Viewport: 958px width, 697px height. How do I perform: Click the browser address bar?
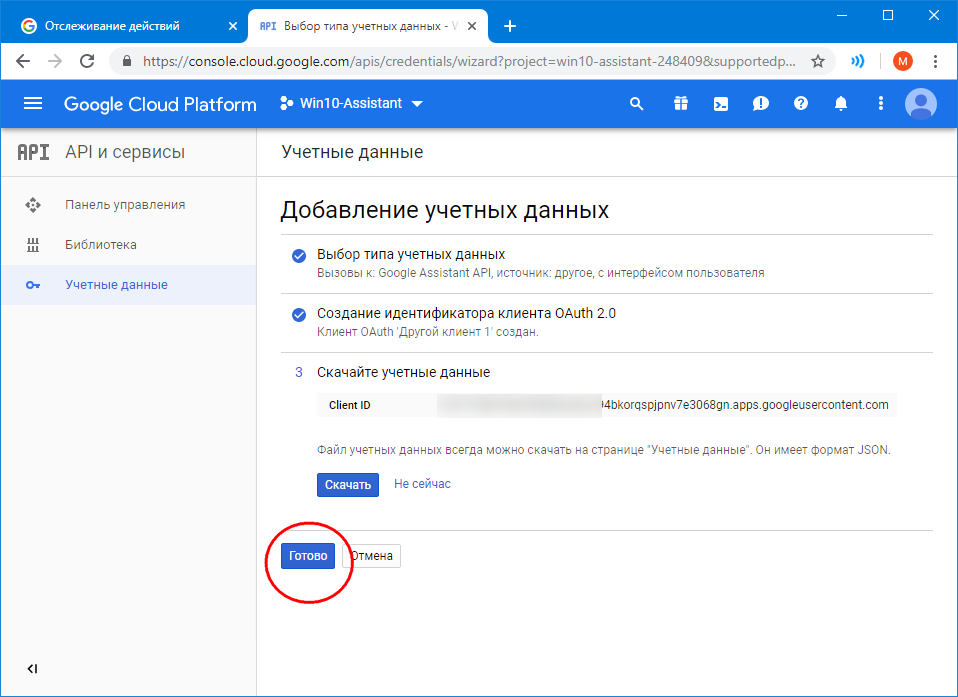click(470, 61)
